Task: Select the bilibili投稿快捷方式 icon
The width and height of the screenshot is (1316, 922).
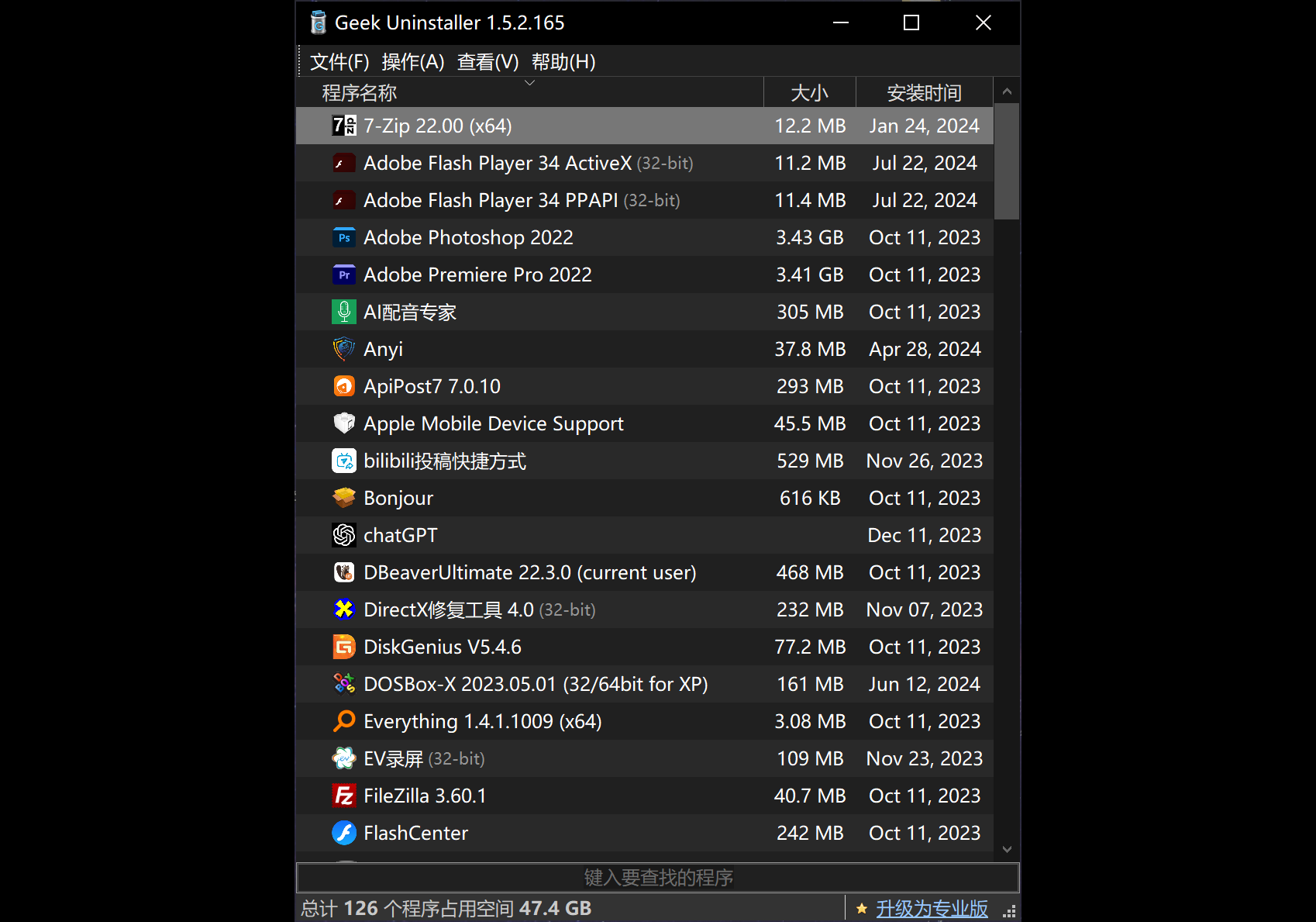Action: click(x=344, y=461)
